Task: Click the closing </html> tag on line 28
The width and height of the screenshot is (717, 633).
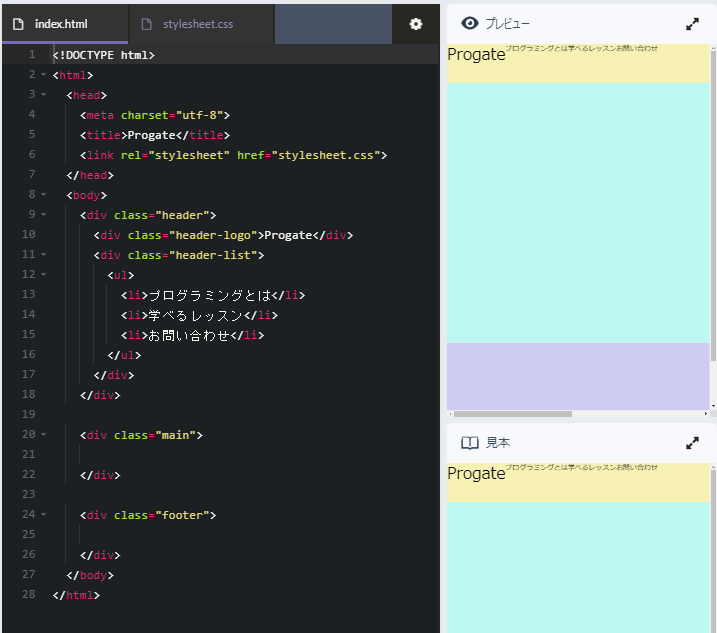Action: 76,595
